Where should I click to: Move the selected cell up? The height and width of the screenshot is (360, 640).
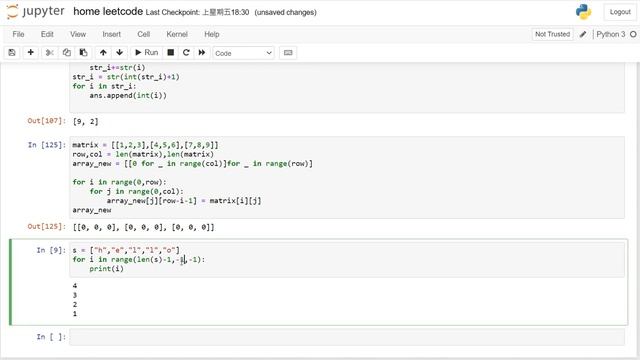[103, 53]
